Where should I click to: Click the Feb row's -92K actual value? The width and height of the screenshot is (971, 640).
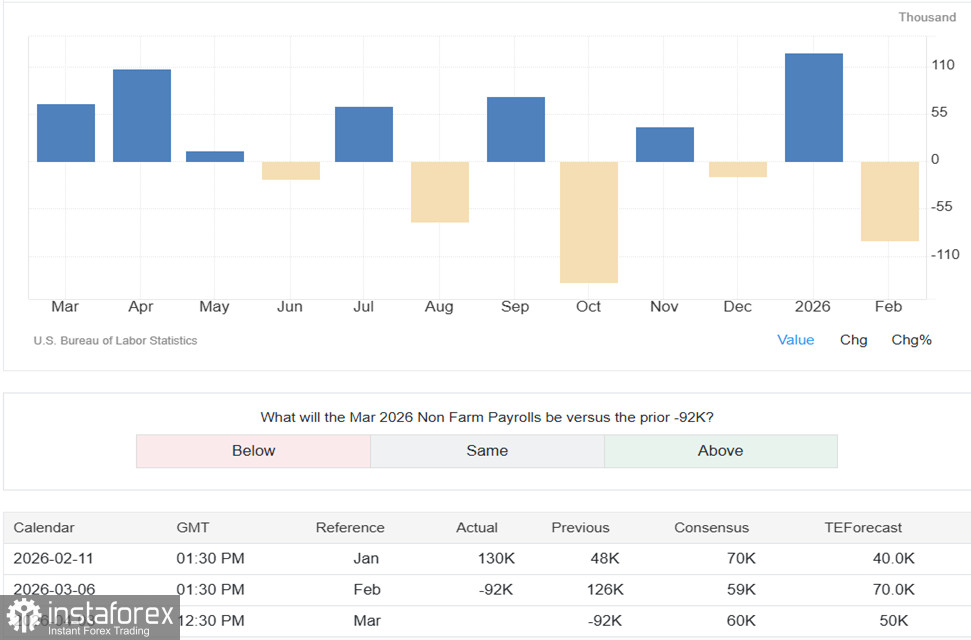(496, 590)
